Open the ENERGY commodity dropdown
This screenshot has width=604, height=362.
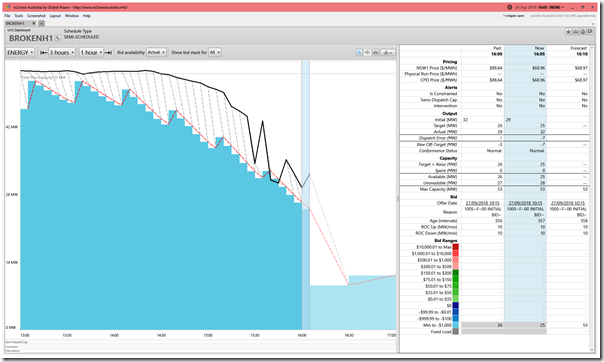[20, 52]
